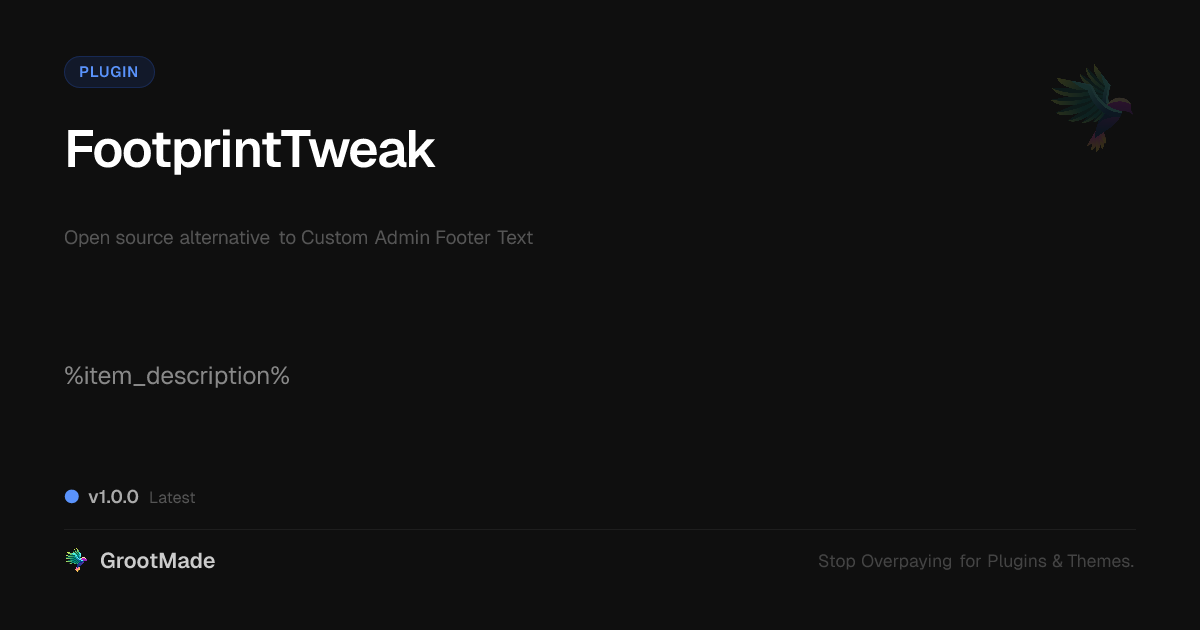
Task: Click the word 'Admin' in the subtitle
Action: pyautogui.click(x=402, y=238)
